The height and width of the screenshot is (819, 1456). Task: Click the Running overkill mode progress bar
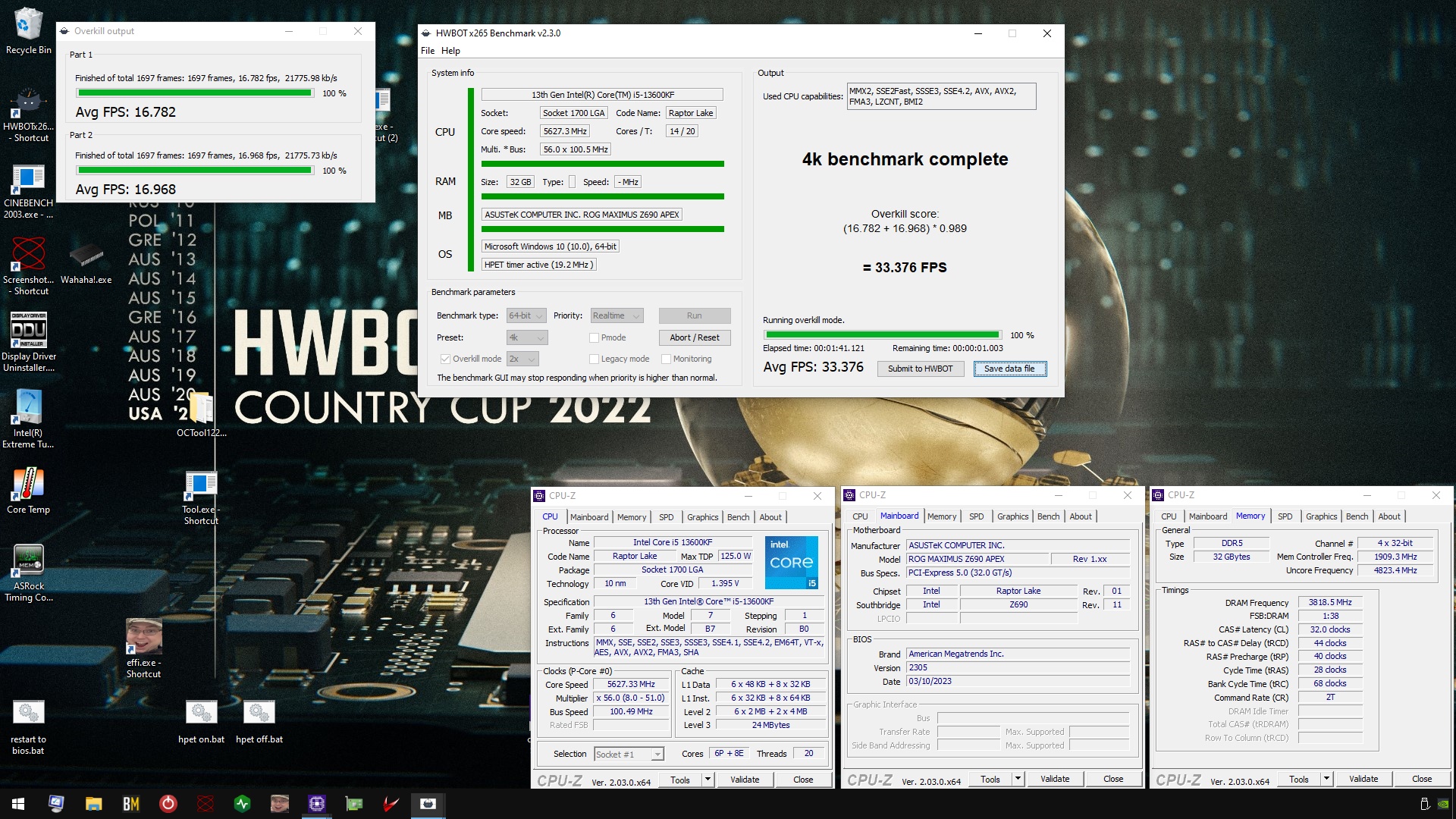pyautogui.click(x=882, y=334)
